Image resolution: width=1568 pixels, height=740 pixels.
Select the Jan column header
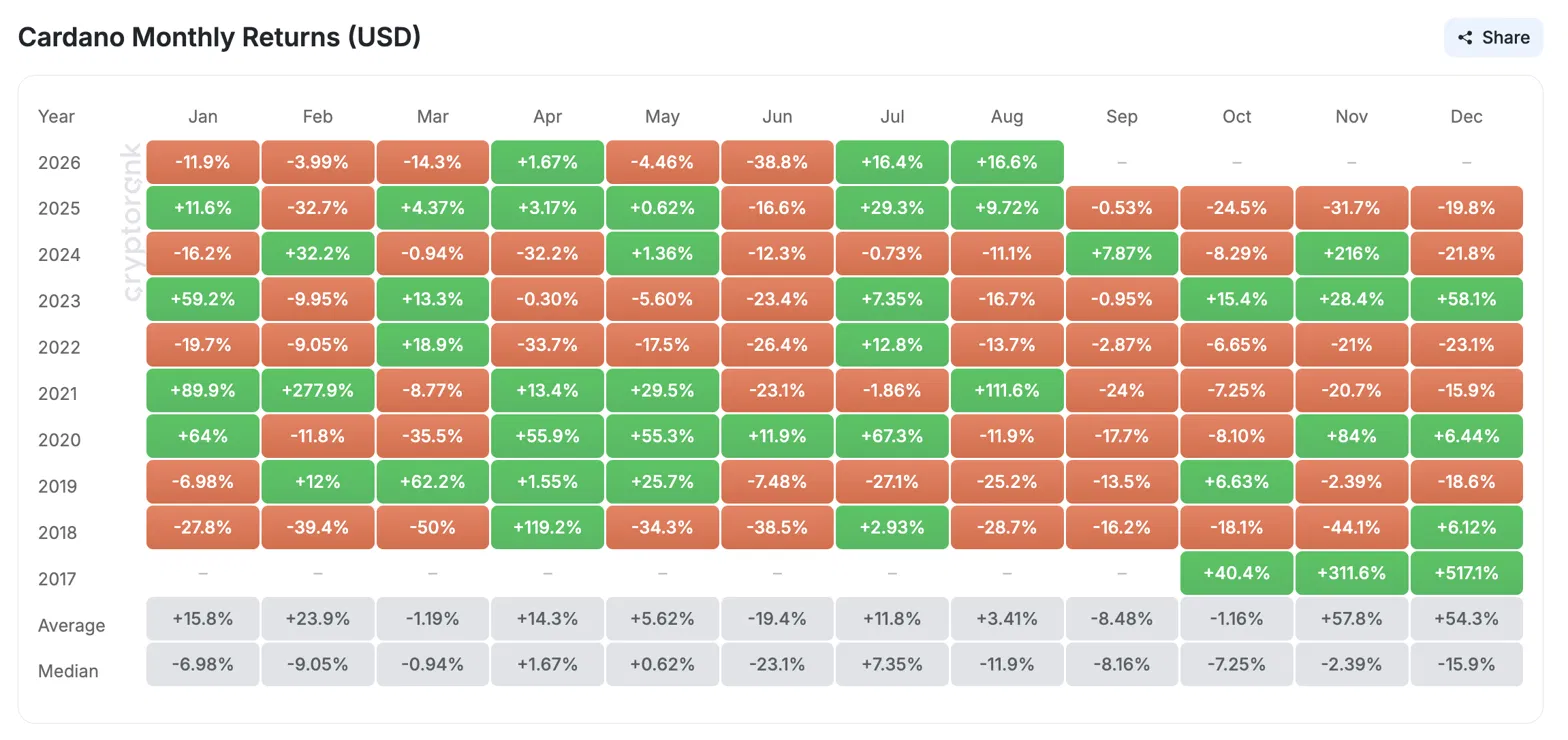click(203, 117)
